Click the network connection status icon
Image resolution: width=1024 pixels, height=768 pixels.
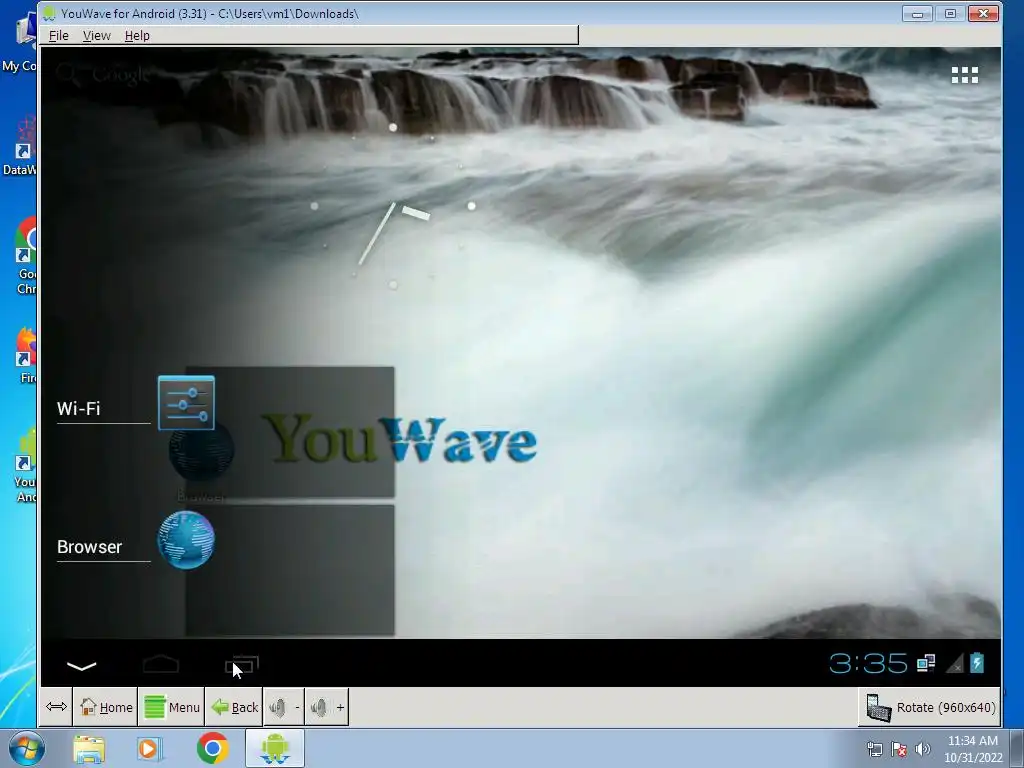click(926, 664)
